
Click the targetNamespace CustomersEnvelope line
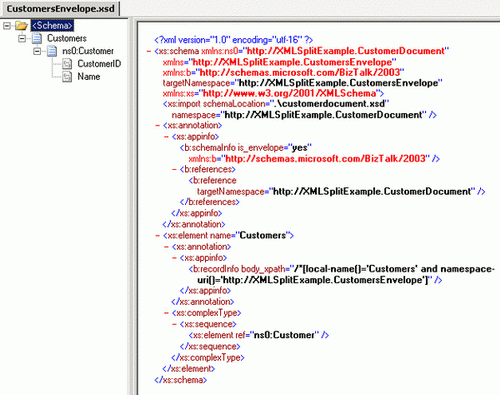(302, 83)
